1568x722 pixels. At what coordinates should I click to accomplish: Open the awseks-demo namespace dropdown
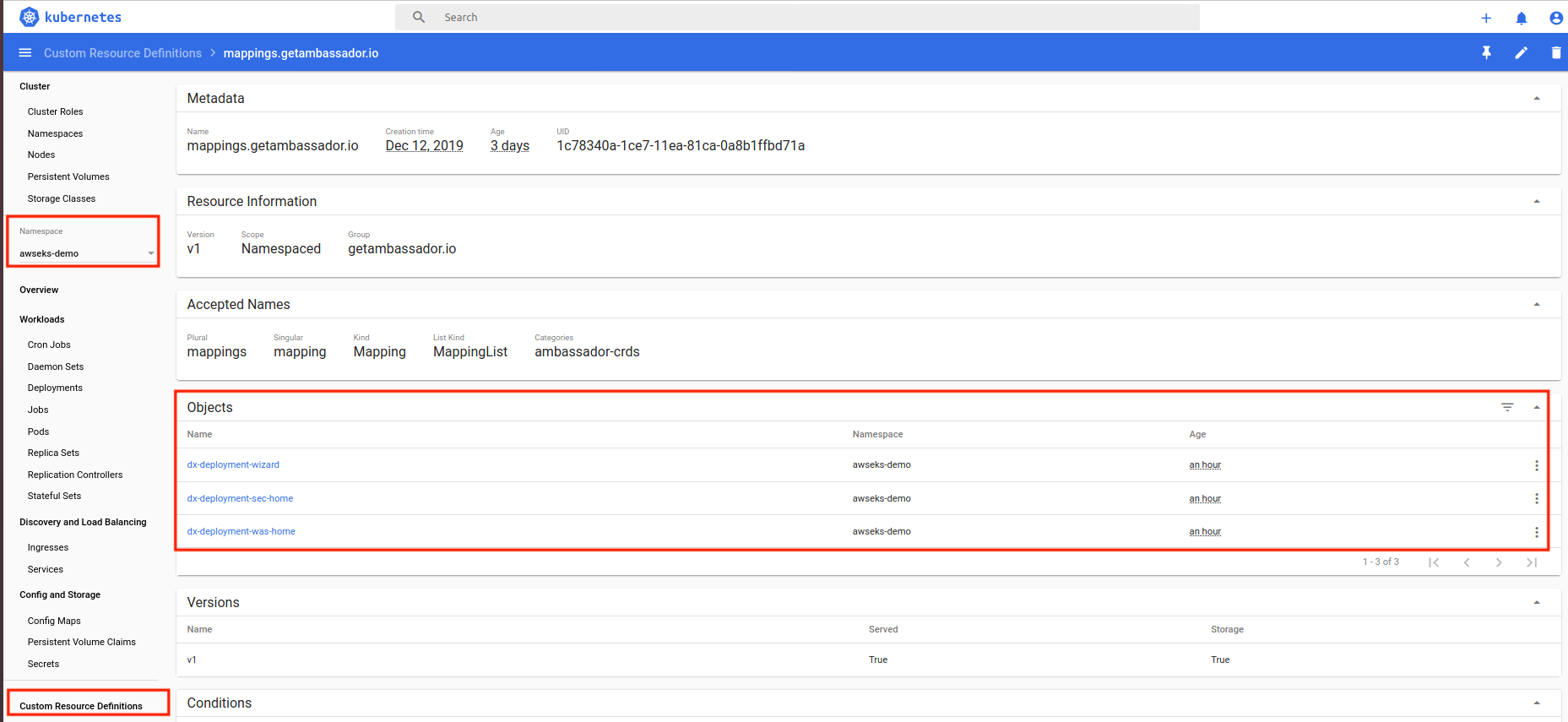pos(85,253)
